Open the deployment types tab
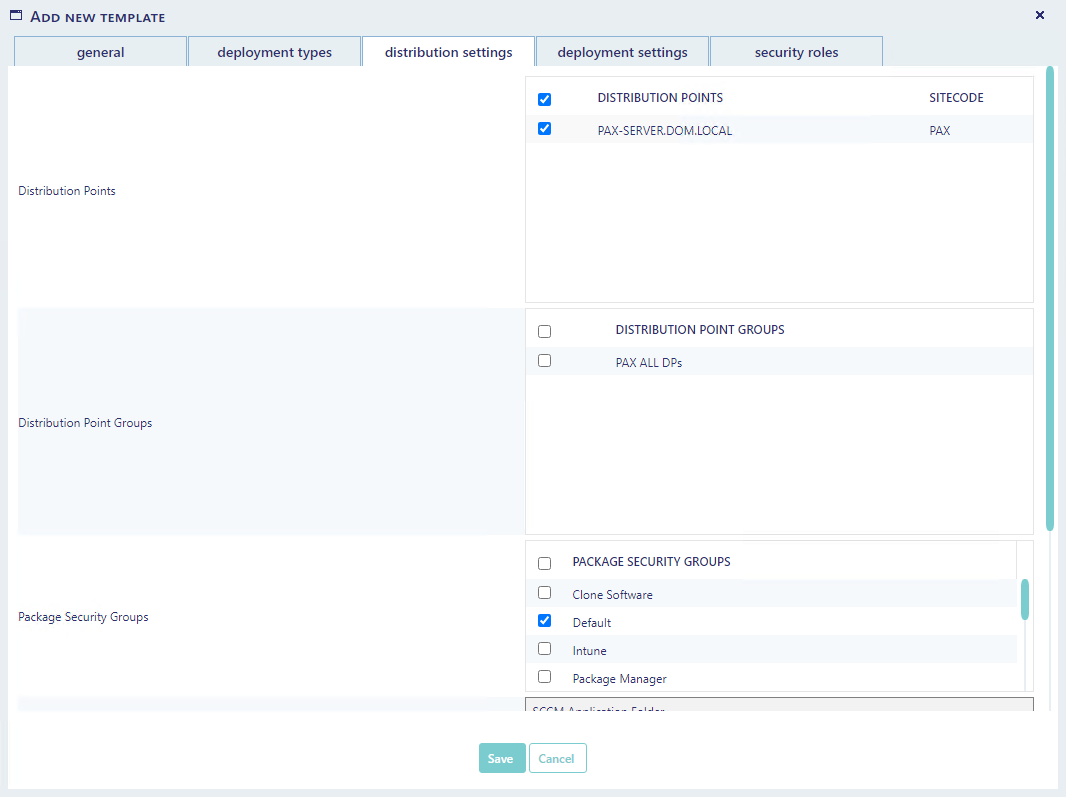Screen dimensions: 1066x797 click(274, 52)
